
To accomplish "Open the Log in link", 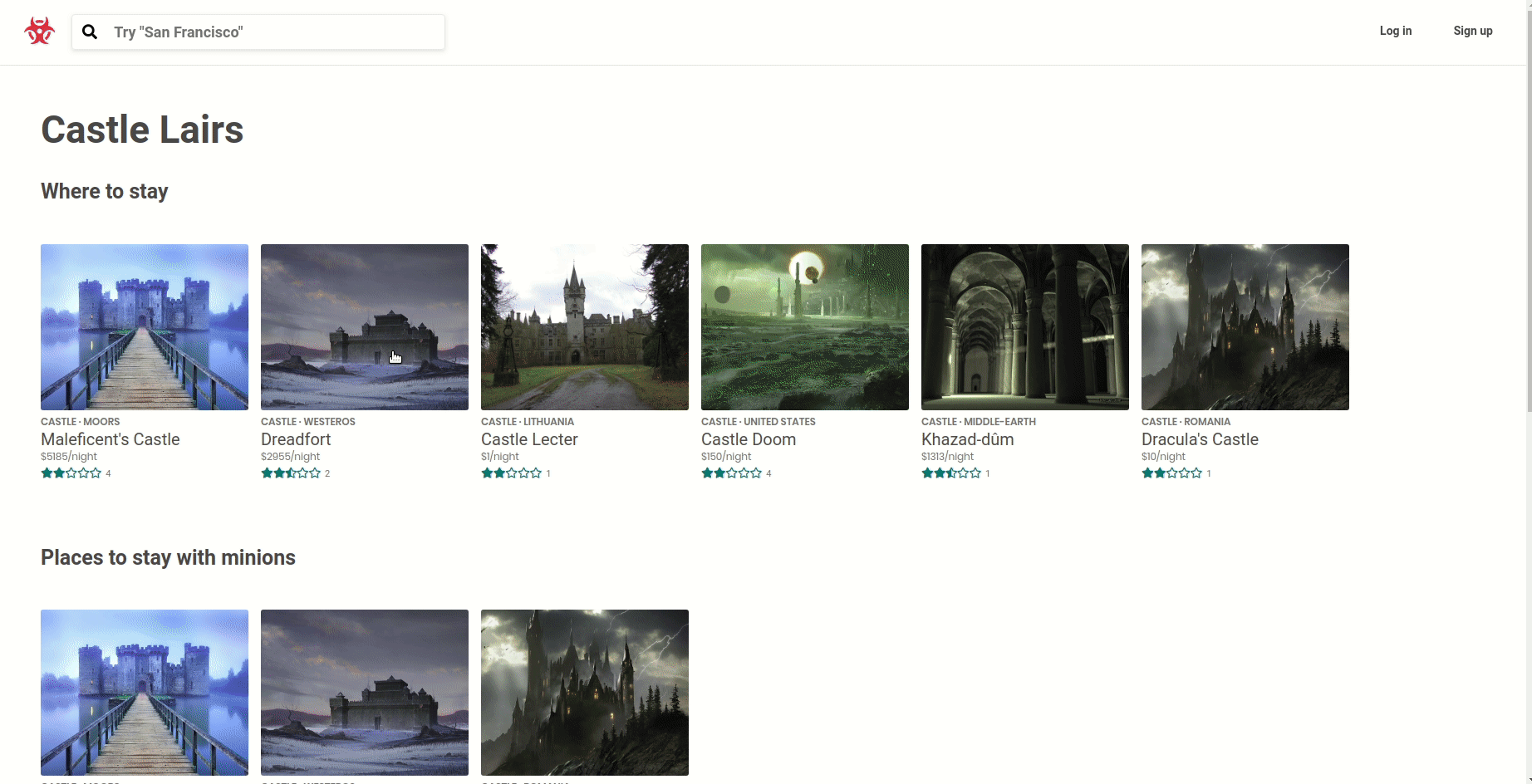I will tap(1395, 31).
